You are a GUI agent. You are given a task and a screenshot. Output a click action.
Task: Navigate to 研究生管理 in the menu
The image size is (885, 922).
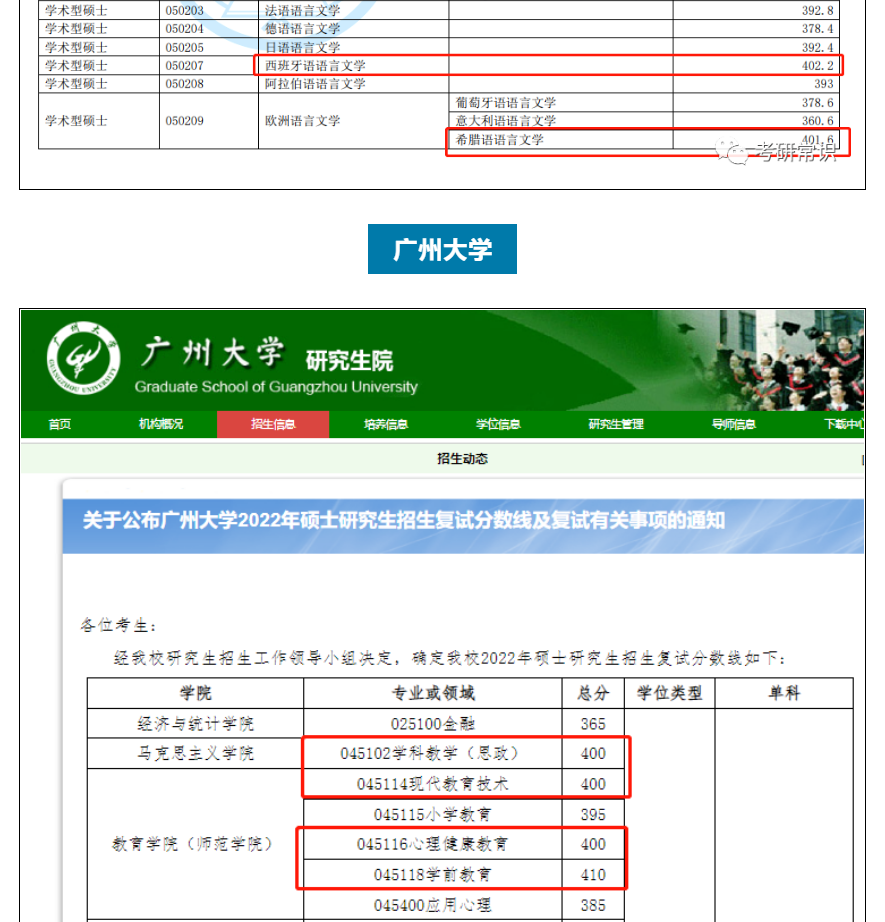pos(616,424)
